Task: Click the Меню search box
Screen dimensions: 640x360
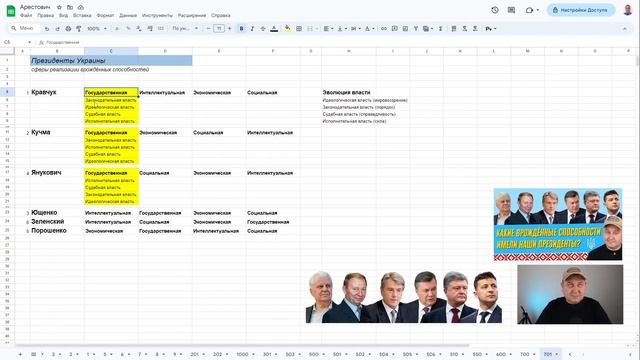Action: tap(24, 28)
